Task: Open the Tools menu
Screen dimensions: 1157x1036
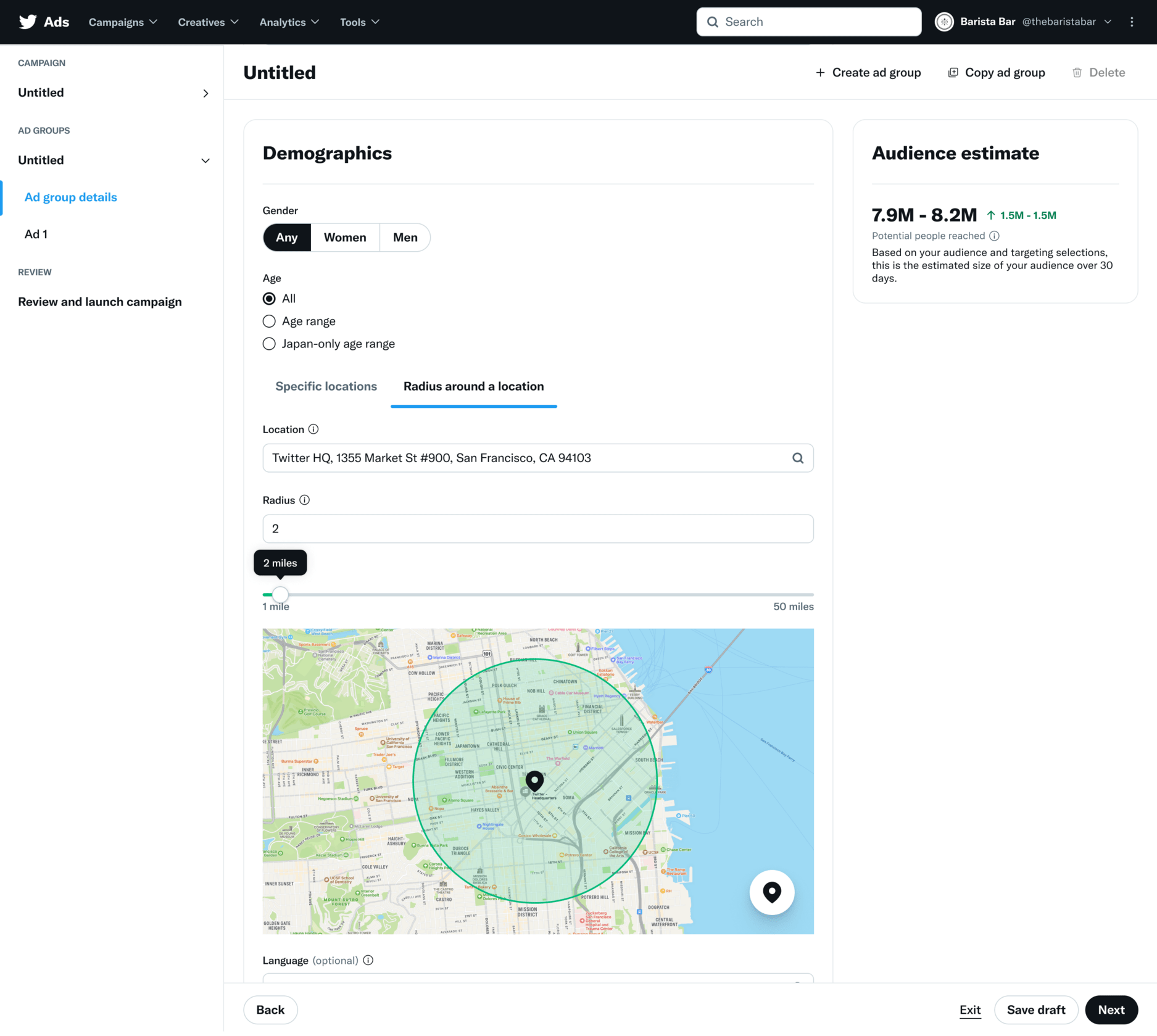Action: [359, 22]
